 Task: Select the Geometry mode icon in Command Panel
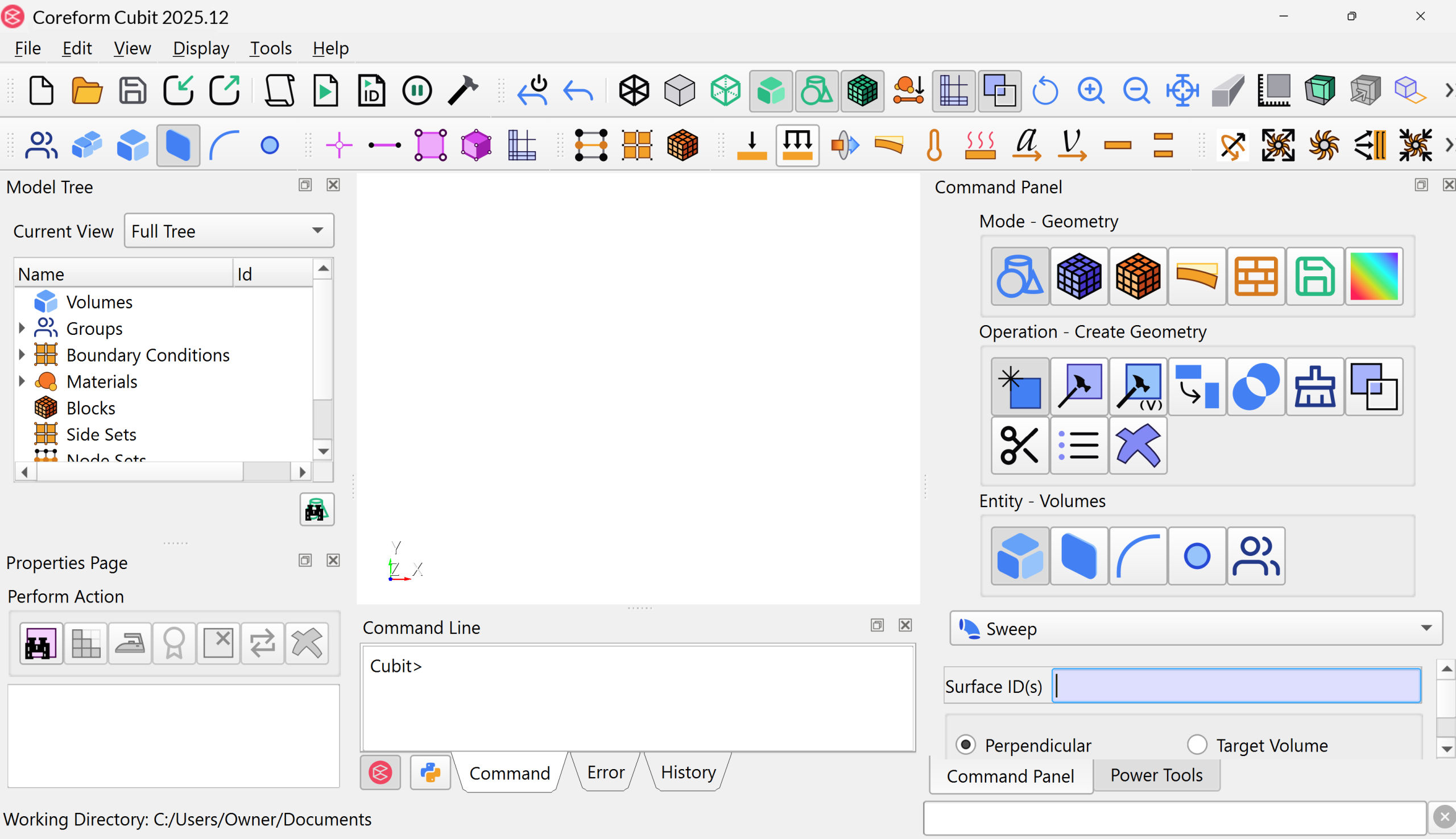tap(1019, 277)
